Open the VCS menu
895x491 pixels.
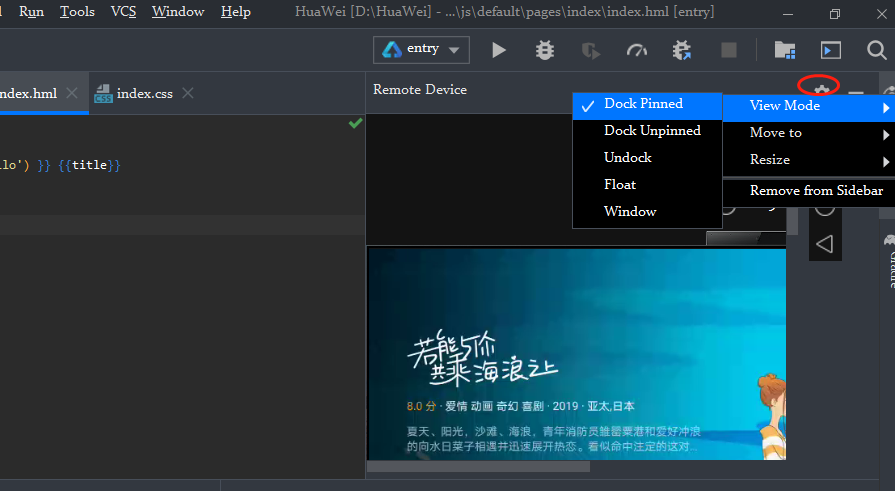[123, 12]
